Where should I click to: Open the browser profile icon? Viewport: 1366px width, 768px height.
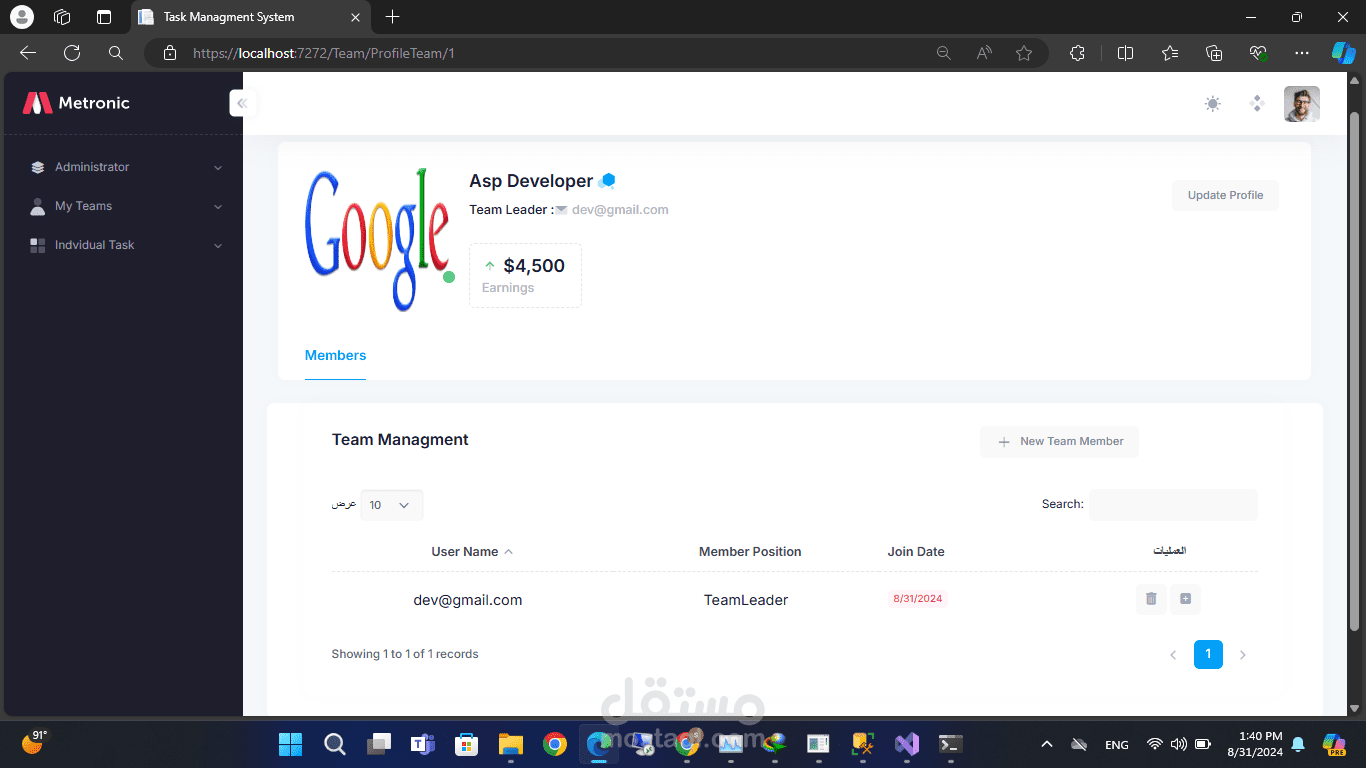coord(21,17)
